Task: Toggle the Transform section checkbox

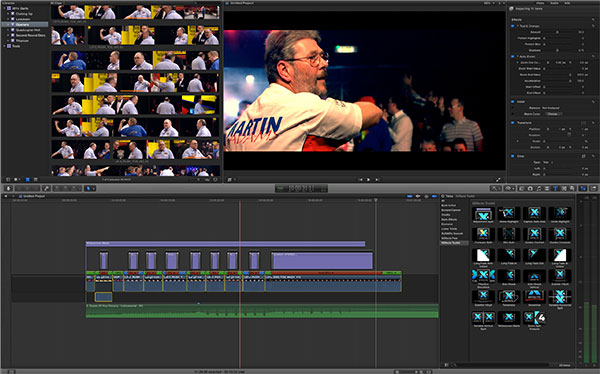Action: (512, 123)
